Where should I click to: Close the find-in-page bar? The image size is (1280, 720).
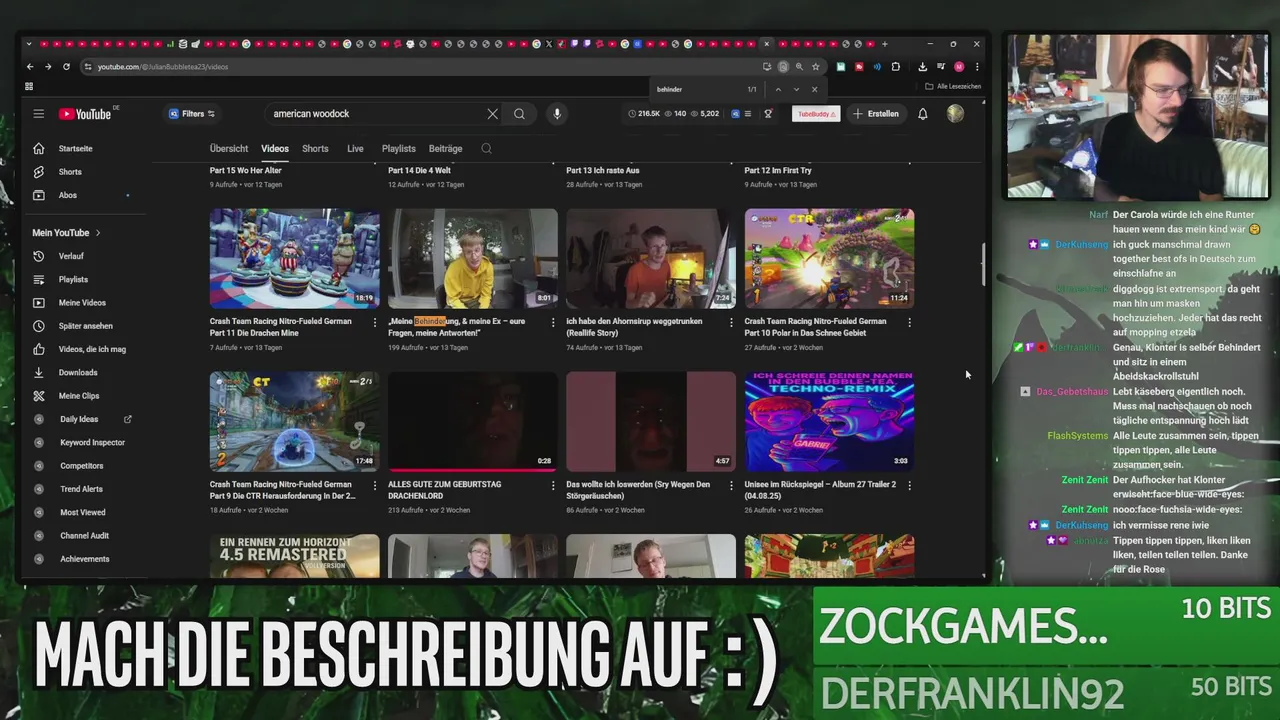point(814,89)
